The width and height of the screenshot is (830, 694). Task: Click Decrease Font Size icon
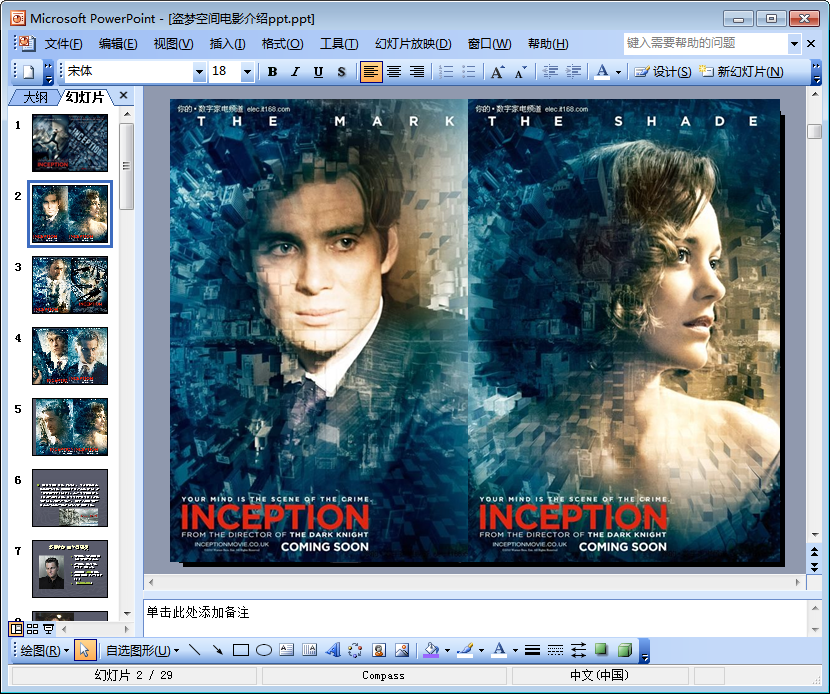(521, 71)
